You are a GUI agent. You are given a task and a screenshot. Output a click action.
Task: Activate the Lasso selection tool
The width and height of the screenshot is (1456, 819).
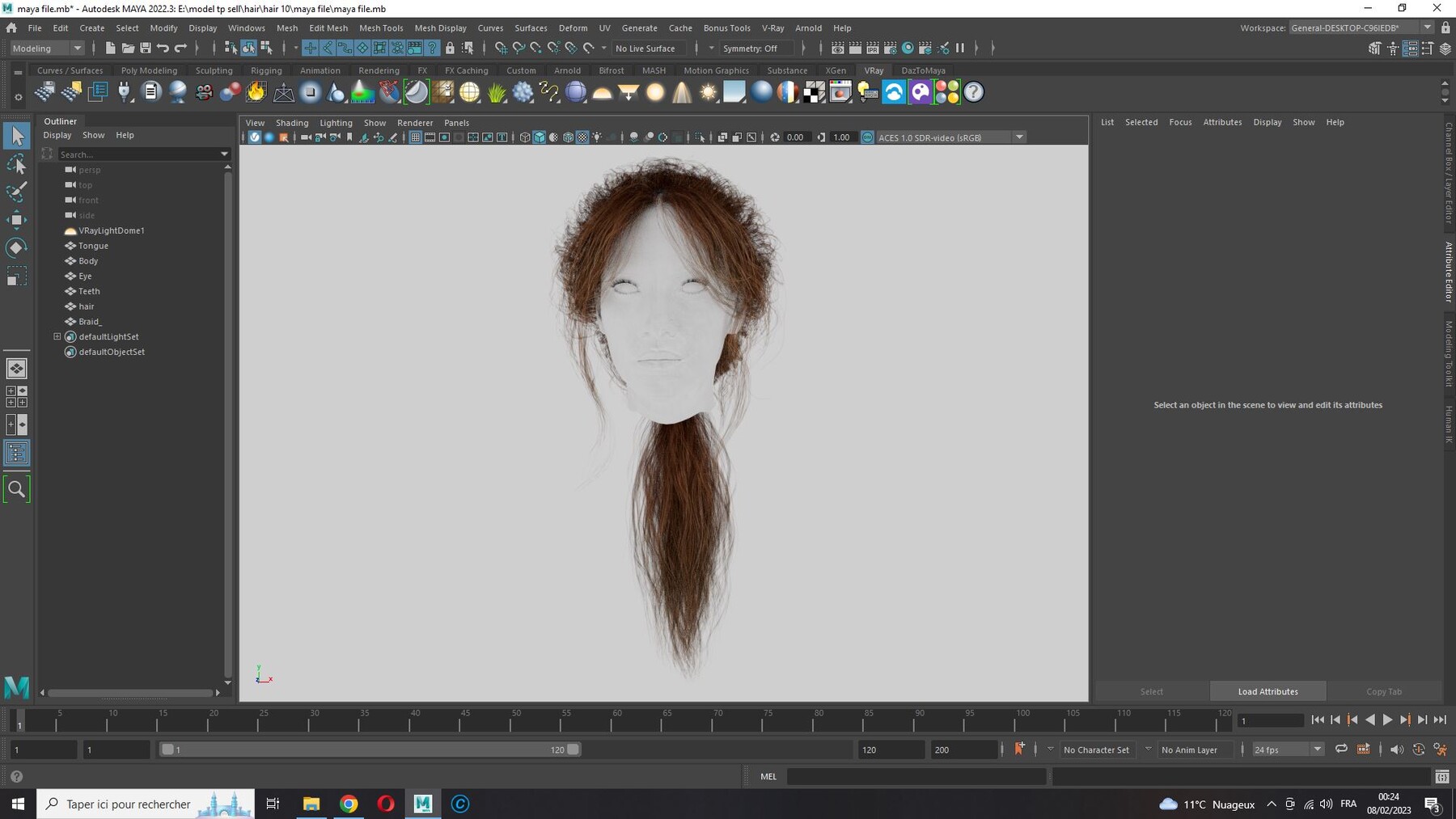point(16,165)
